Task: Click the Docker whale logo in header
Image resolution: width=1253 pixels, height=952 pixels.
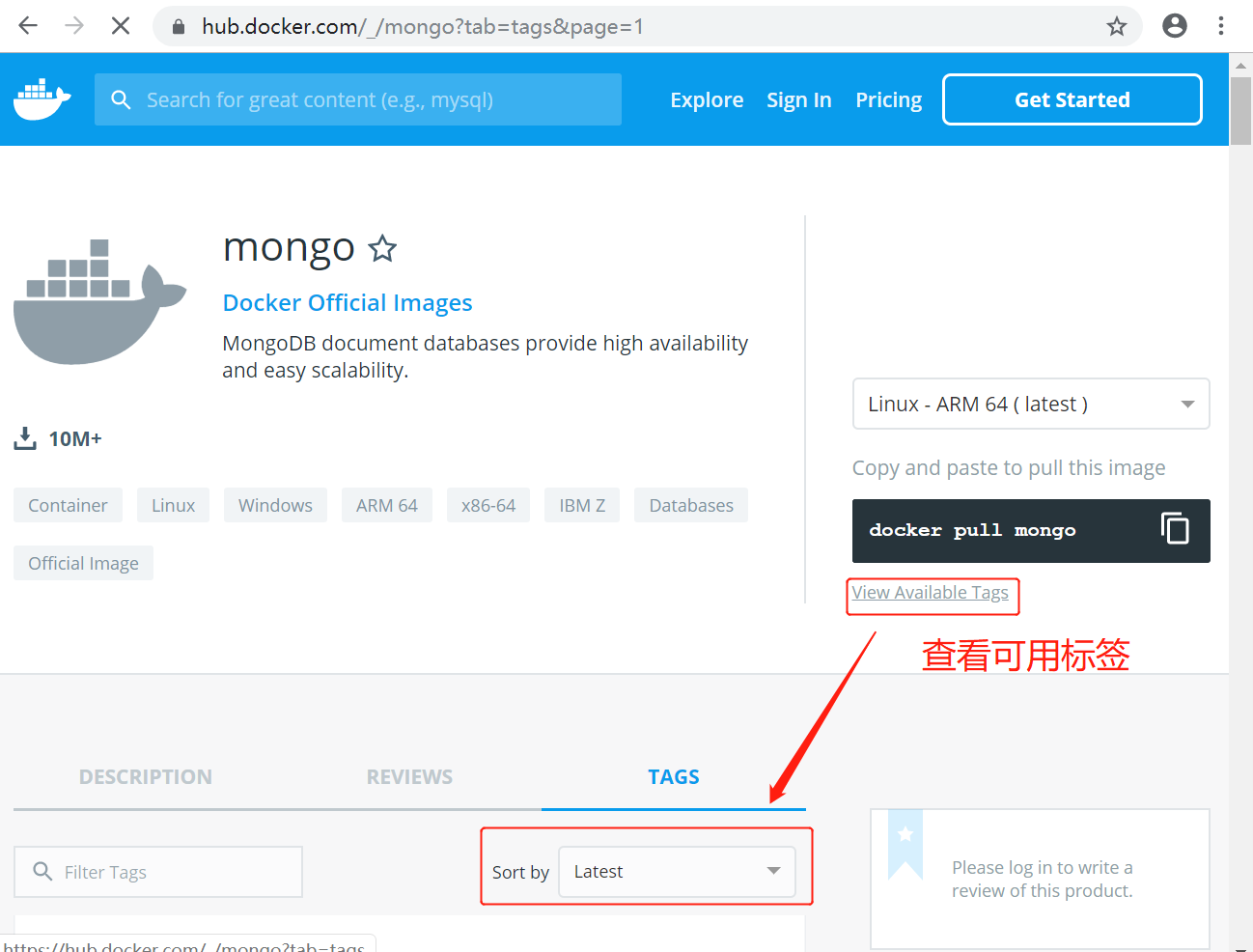Action: tap(42, 99)
